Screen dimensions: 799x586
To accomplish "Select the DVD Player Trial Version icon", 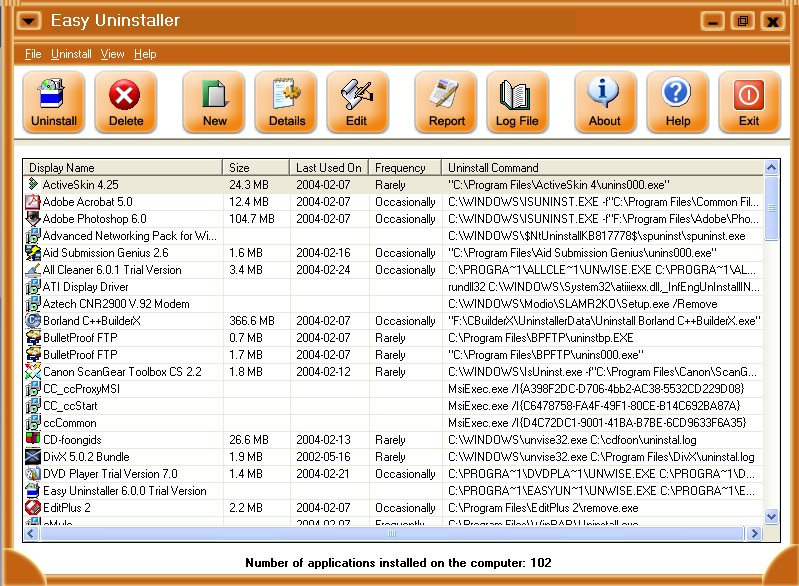I will 33,473.
